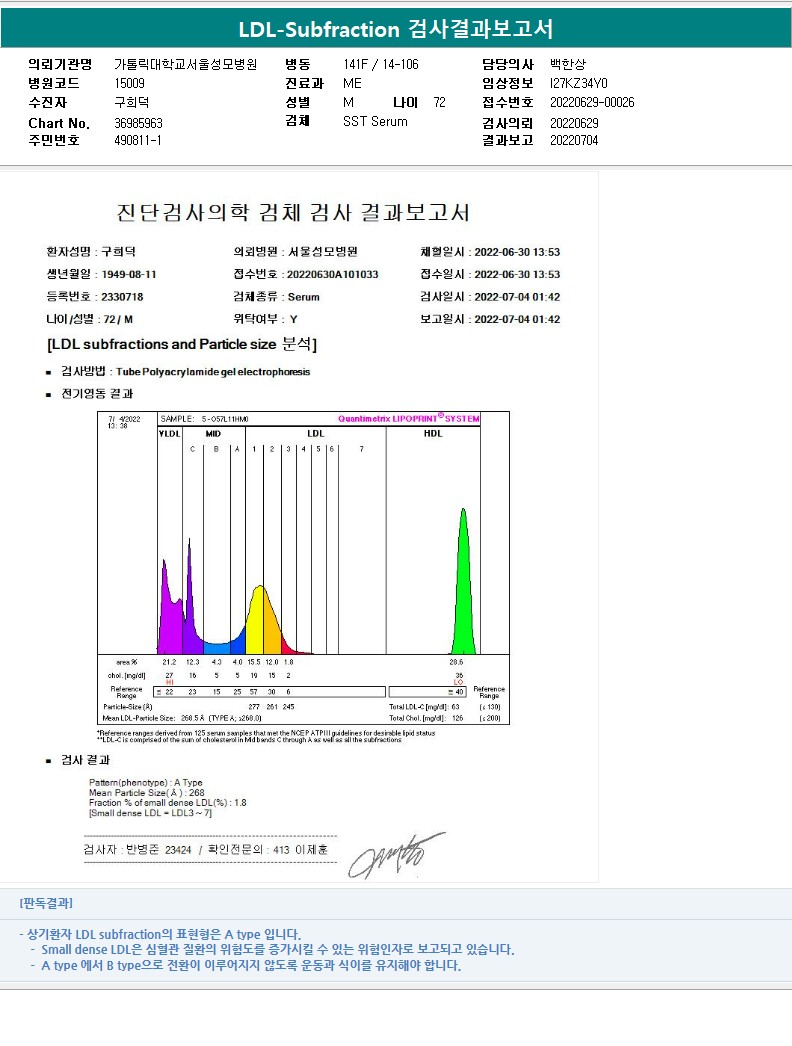Click ward value '141F / 14-106'
Screen dimensions: 792x1046
pyautogui.click(x=381, y=65)
